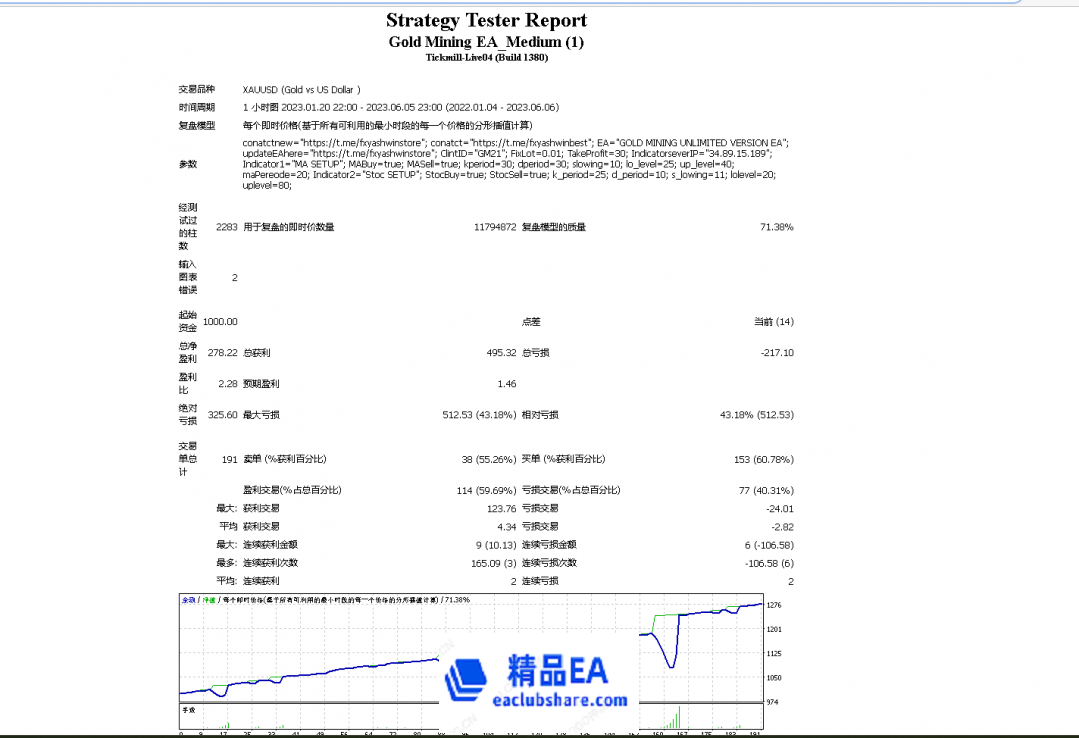Click the largest profit trade value 123.76

[499, 508]
